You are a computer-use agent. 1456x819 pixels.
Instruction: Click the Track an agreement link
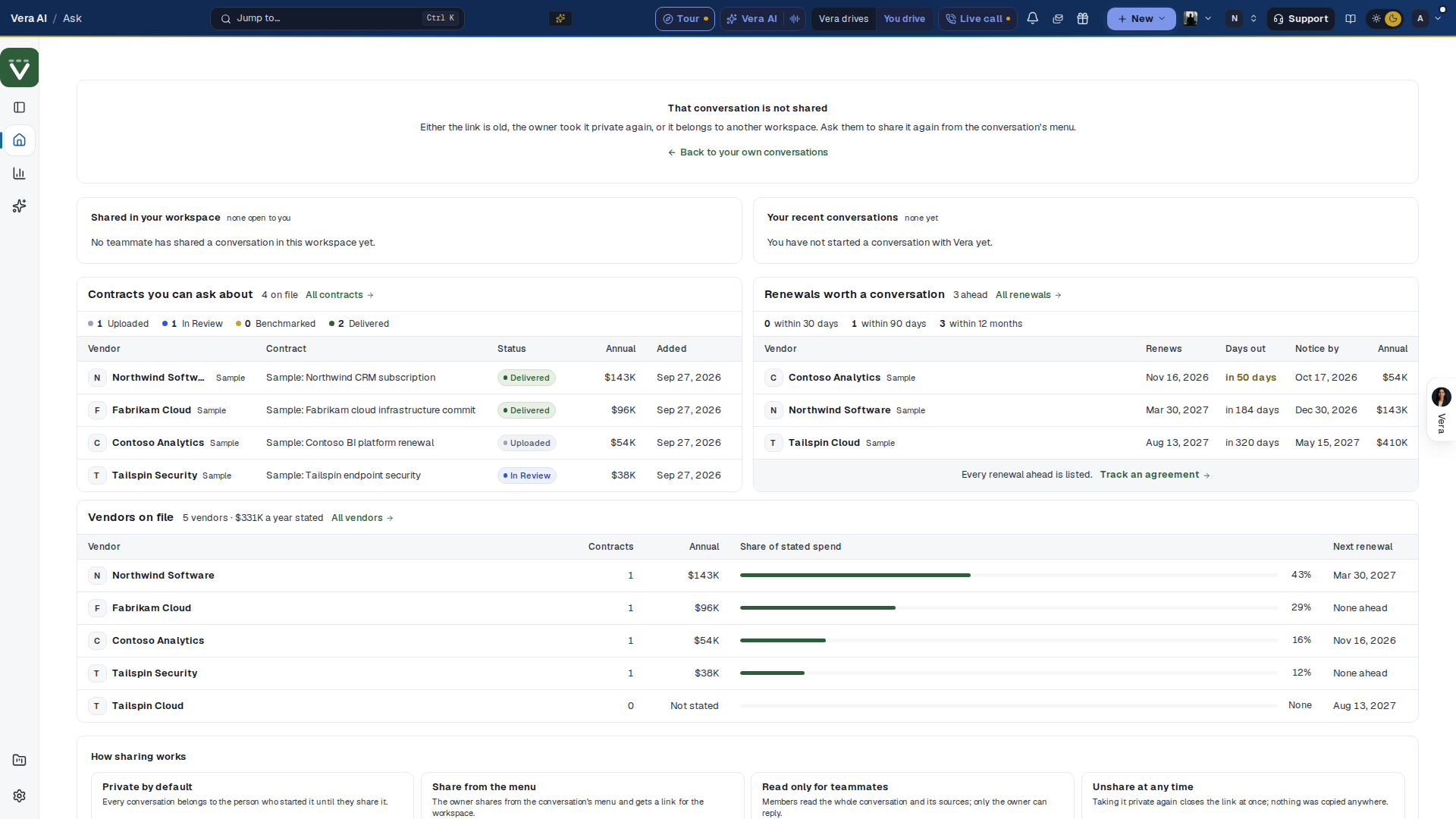(x=1155, y=475)
